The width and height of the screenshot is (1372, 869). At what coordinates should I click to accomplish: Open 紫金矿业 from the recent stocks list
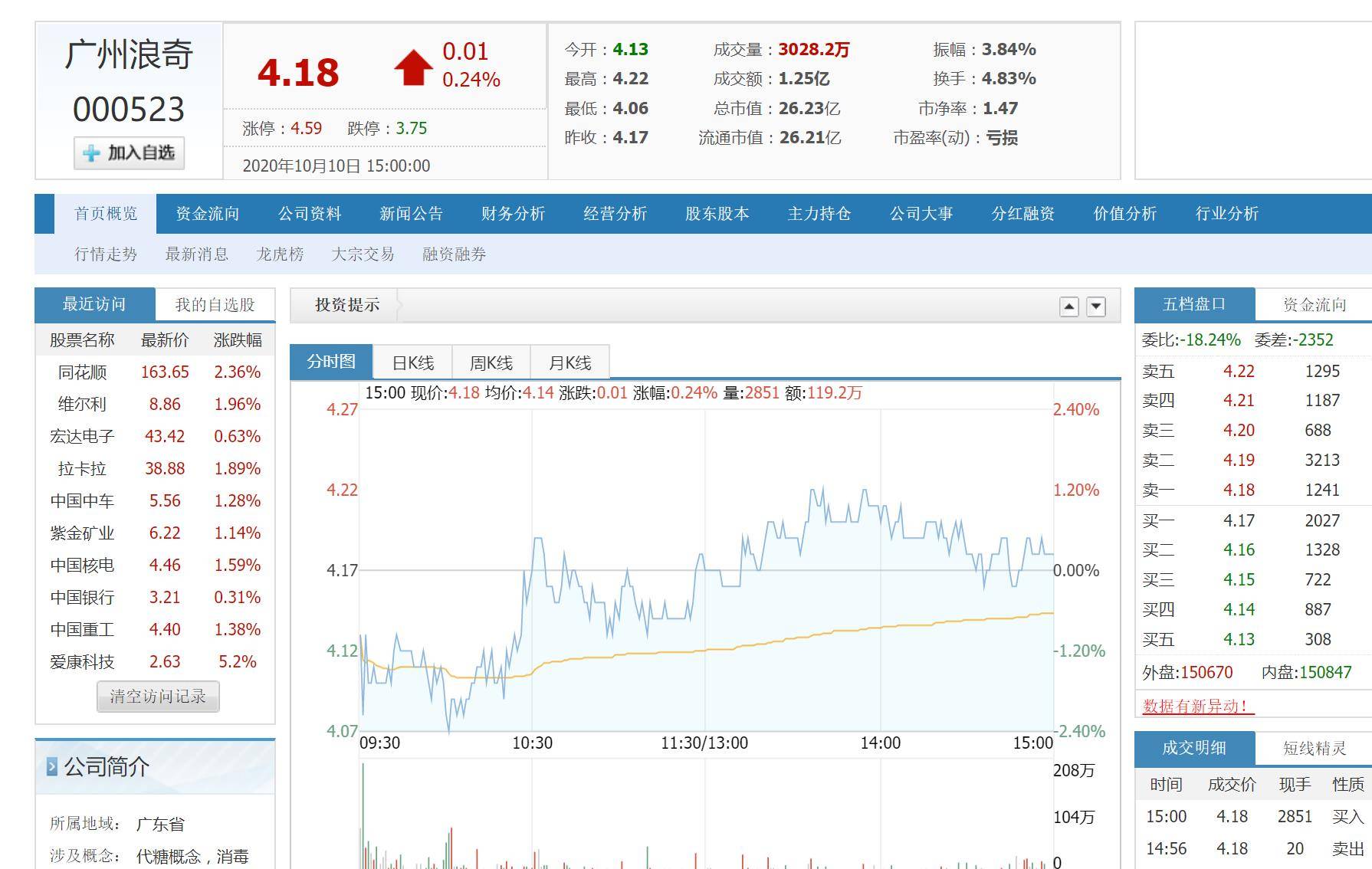84,533
